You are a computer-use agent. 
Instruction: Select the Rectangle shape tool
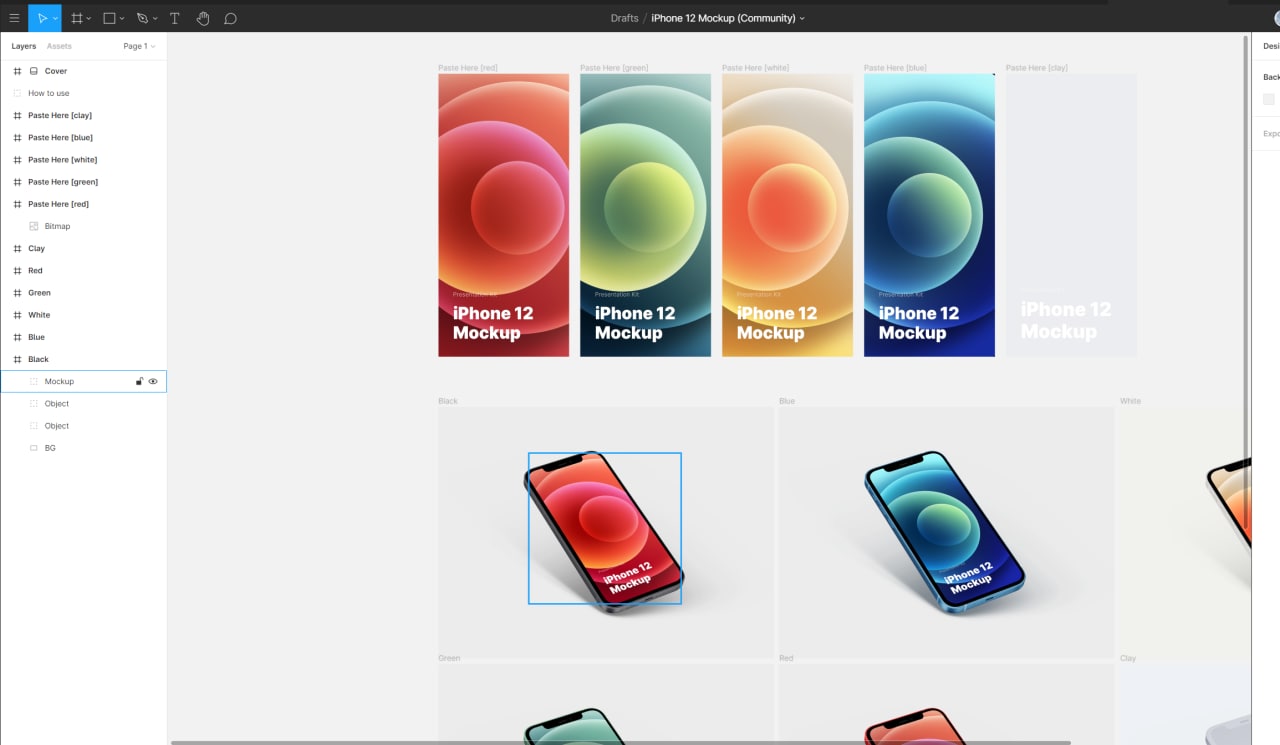click(110, 18)
